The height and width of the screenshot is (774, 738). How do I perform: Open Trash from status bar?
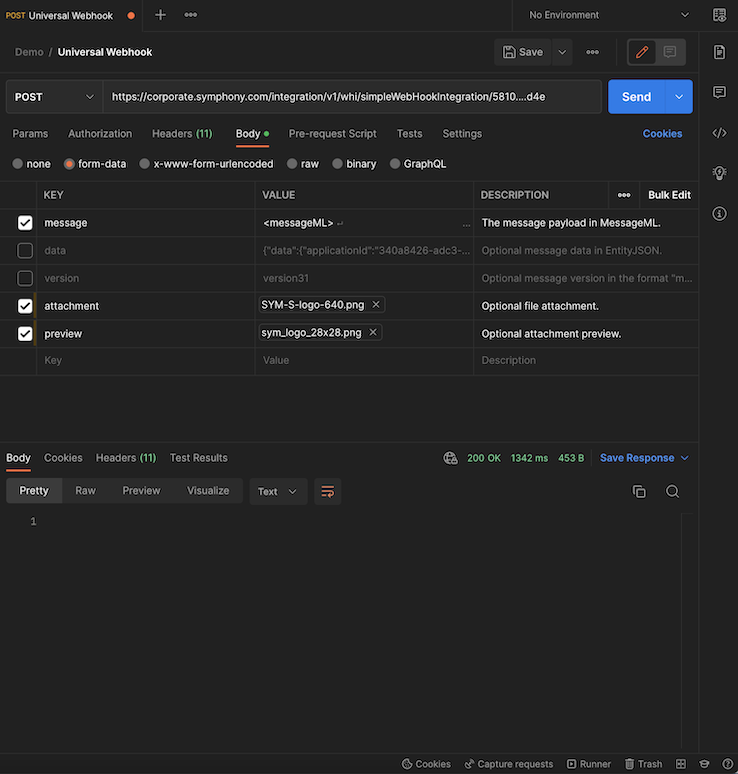644,764
